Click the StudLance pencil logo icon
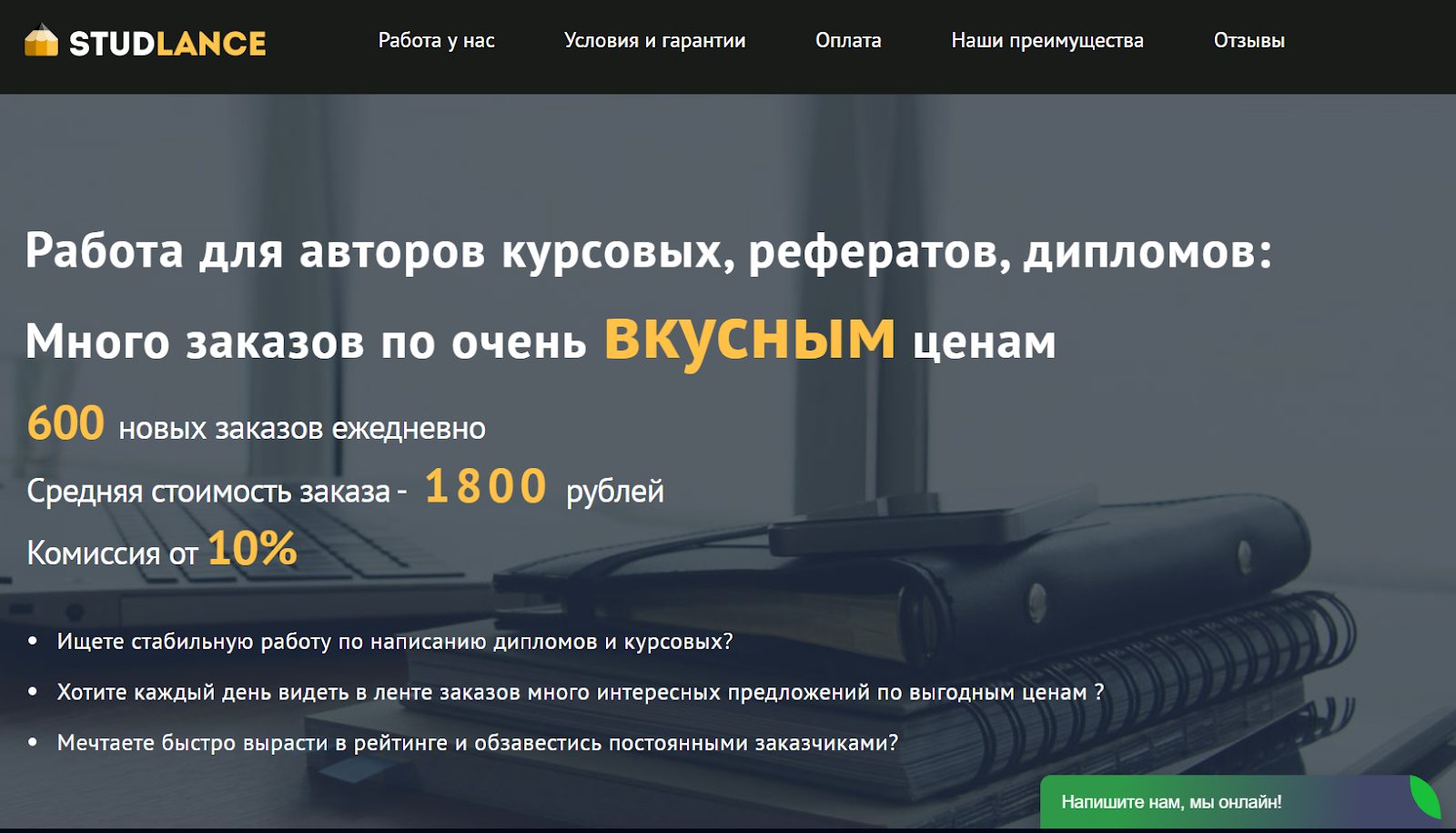1456x833 pixels. coord(41,41)
